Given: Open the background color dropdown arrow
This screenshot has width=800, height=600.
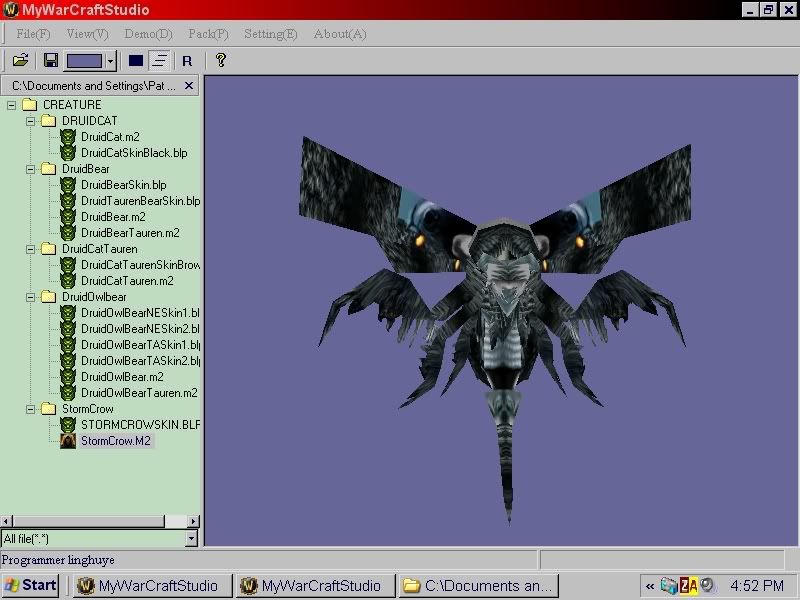Looking at the screenshot, I should pyautogui.click(x=111, y=61).
